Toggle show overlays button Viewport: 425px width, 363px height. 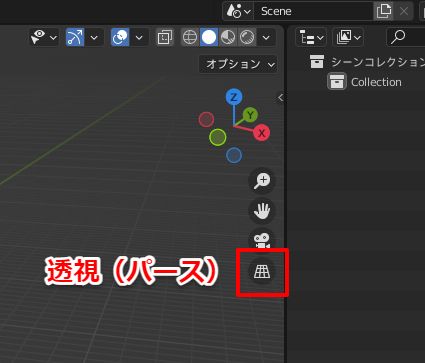point(120,37)
